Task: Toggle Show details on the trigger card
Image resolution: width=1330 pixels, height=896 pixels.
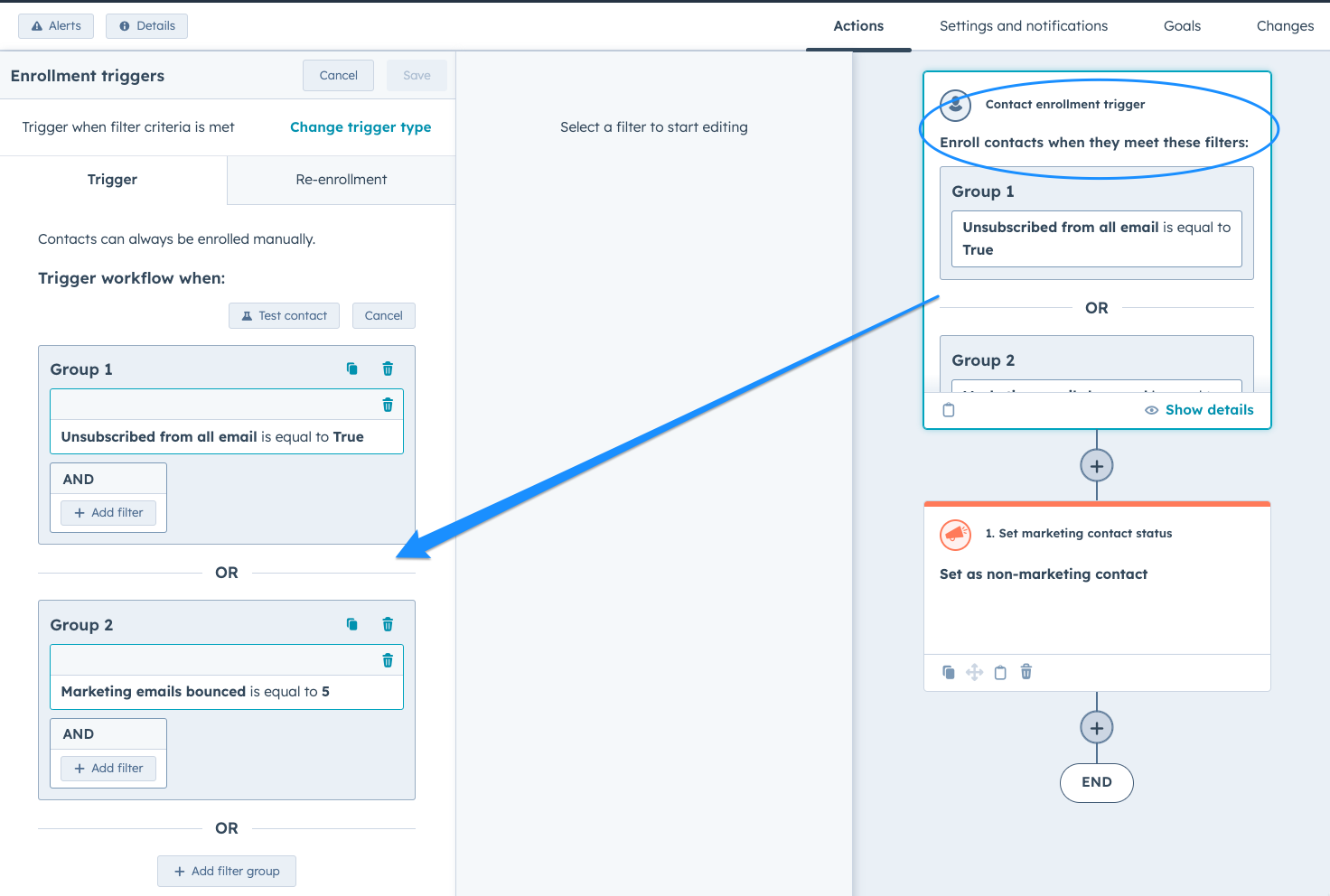Action: tap(1209, 409)
